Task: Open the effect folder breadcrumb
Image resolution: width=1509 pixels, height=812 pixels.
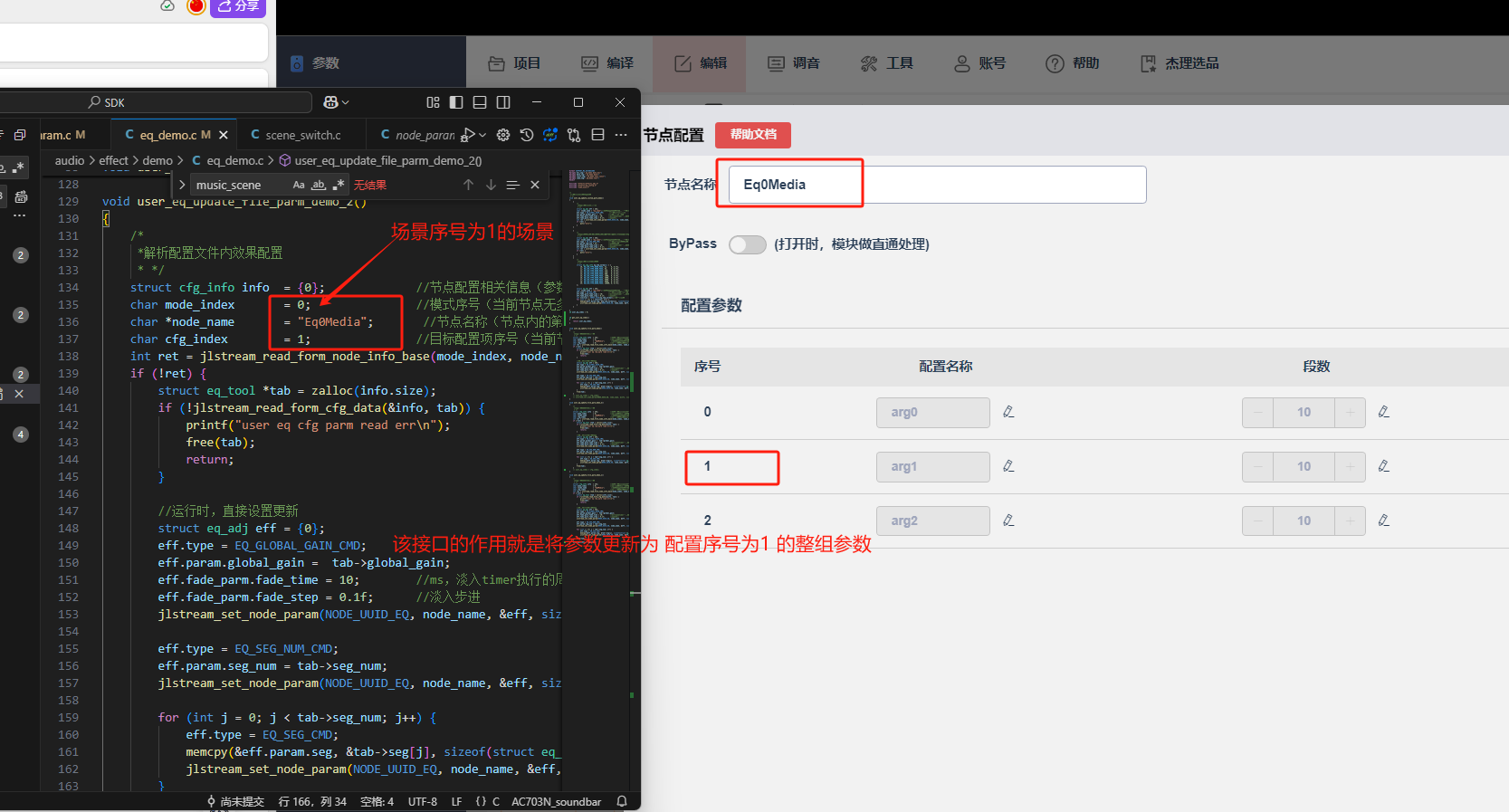Action: point(114,160)
